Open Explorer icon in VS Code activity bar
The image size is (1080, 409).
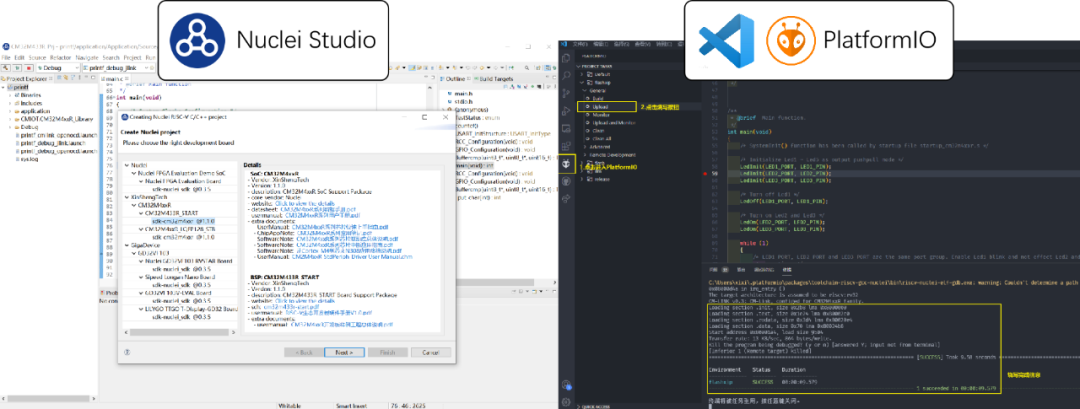coord(566,58)
